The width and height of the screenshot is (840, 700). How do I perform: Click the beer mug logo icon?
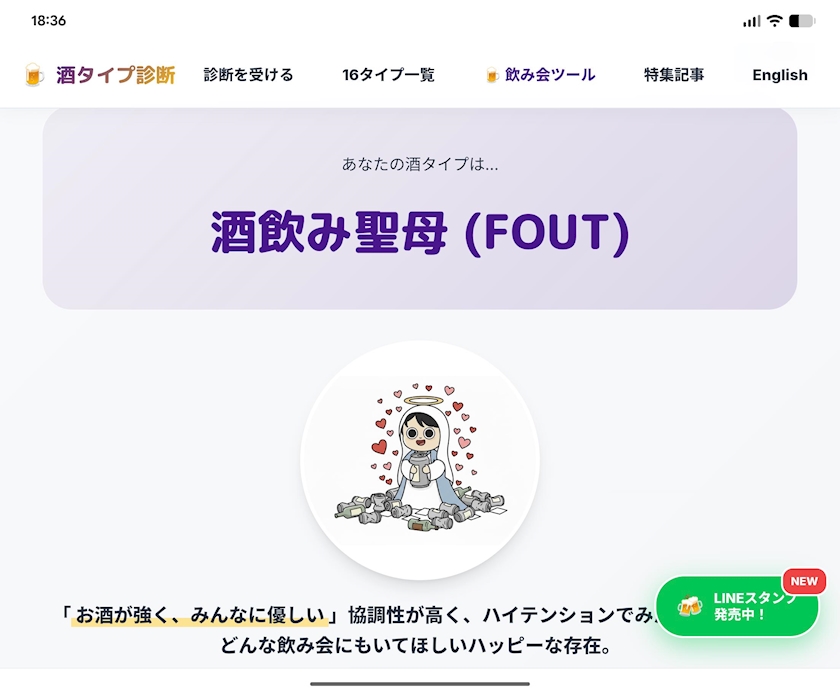click(34, 74)
